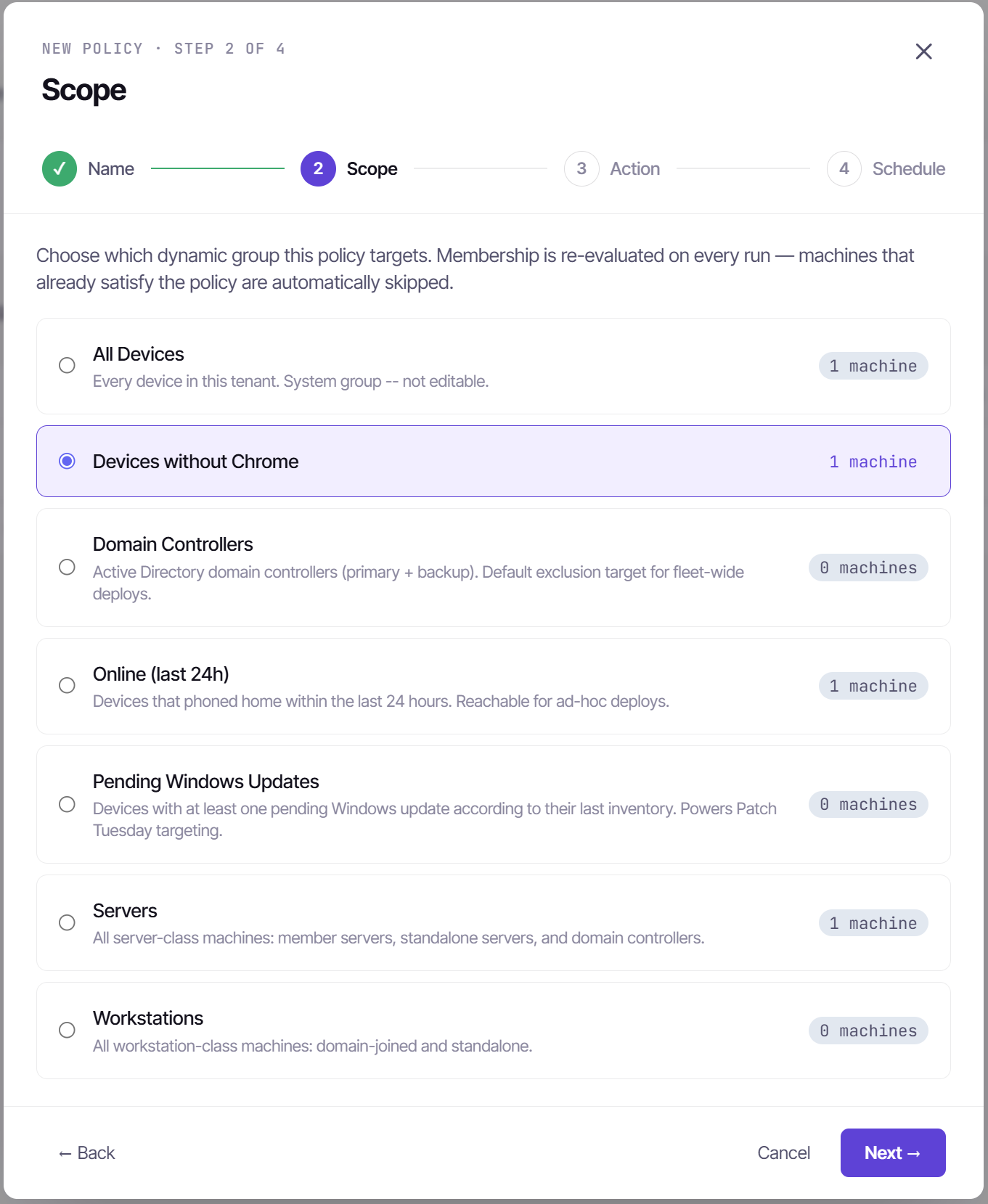988x1204 pixels.
Task: Click the green checkmark Name step icon
Action: [60, 169]
